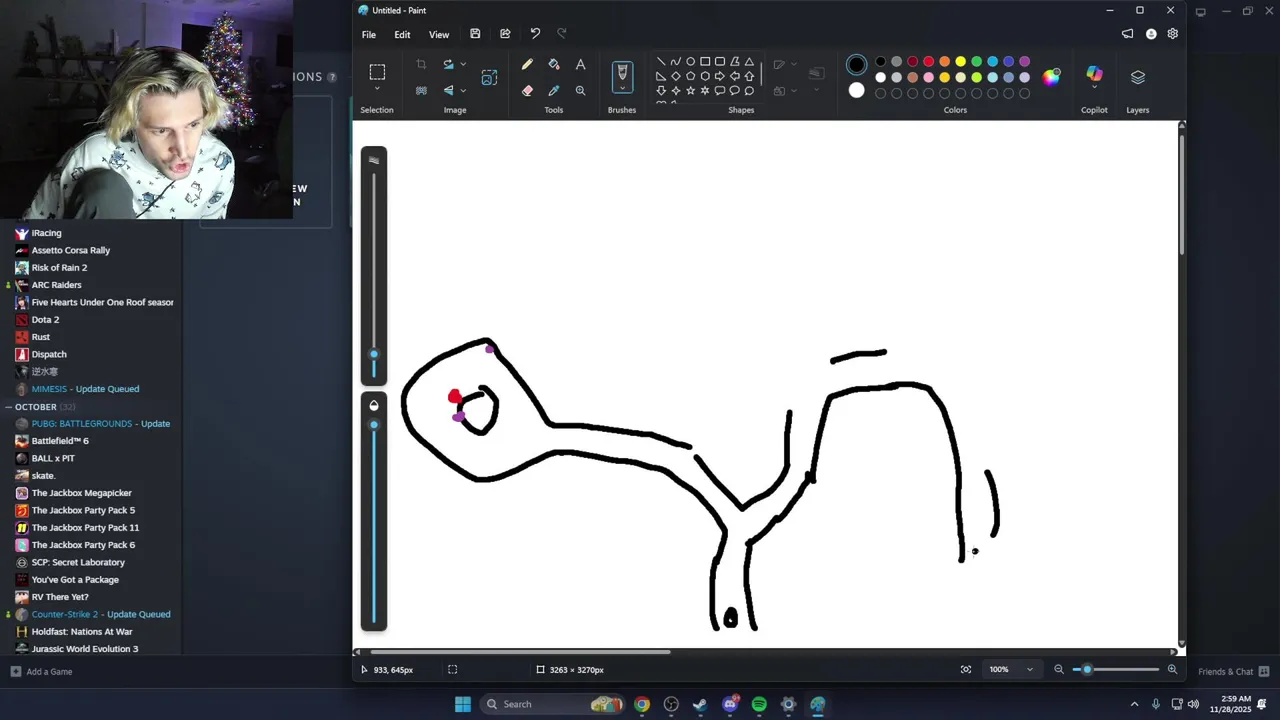Screen dimensions: 1280x720
Task: Open the Paint account profile icon
Action: pos(1151,34)
